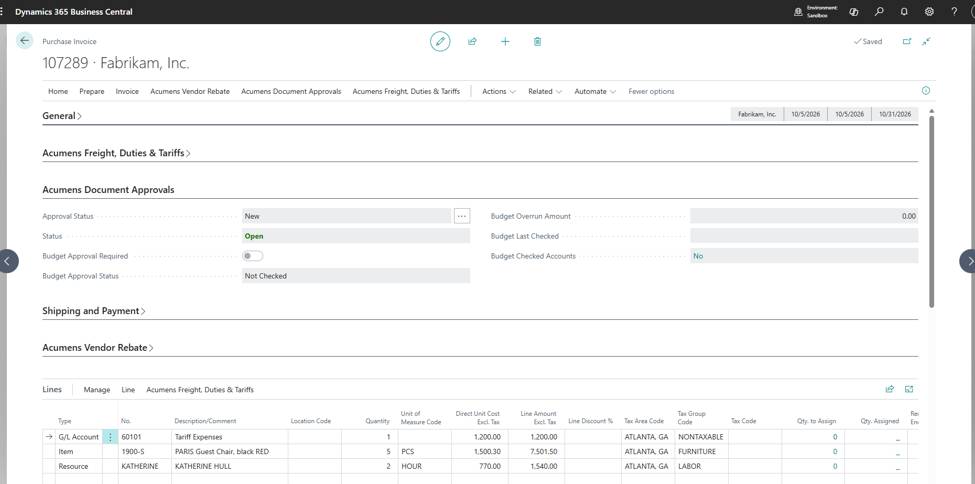The image size is (975, 484).
Task: Go to previous record arrow
Action: (7, 261)
